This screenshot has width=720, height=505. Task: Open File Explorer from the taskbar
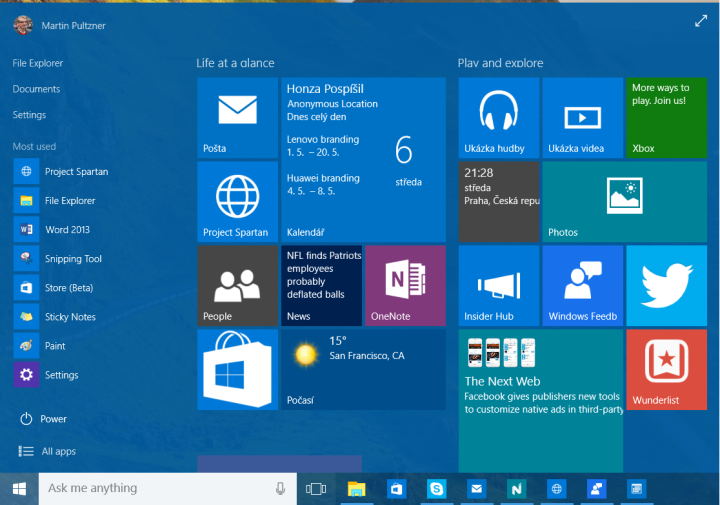(x=356, y=489)
